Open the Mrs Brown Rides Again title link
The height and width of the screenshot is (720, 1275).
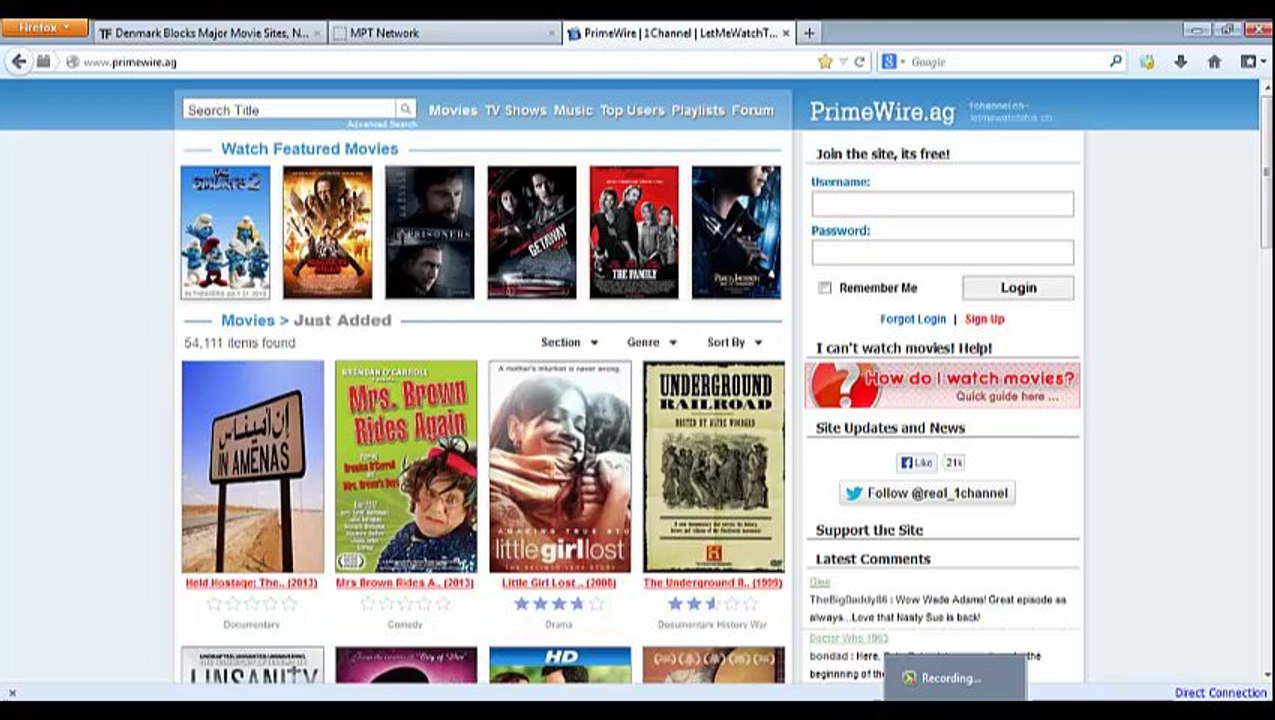click(405, 583)
